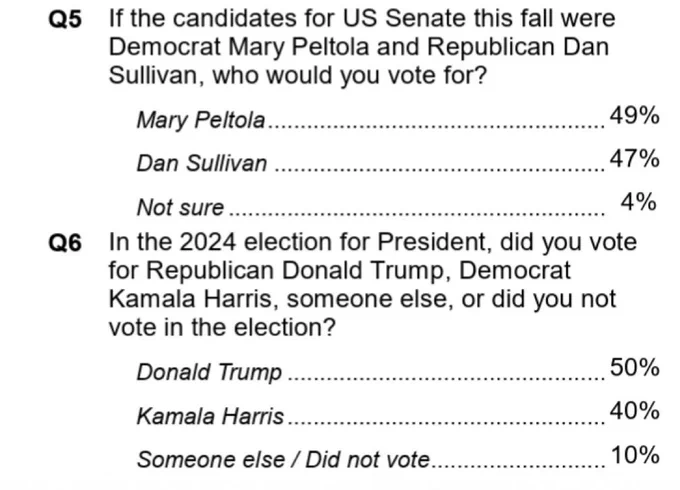Click the Q6 question label
The image size is (680, 490).
[65, 243]
